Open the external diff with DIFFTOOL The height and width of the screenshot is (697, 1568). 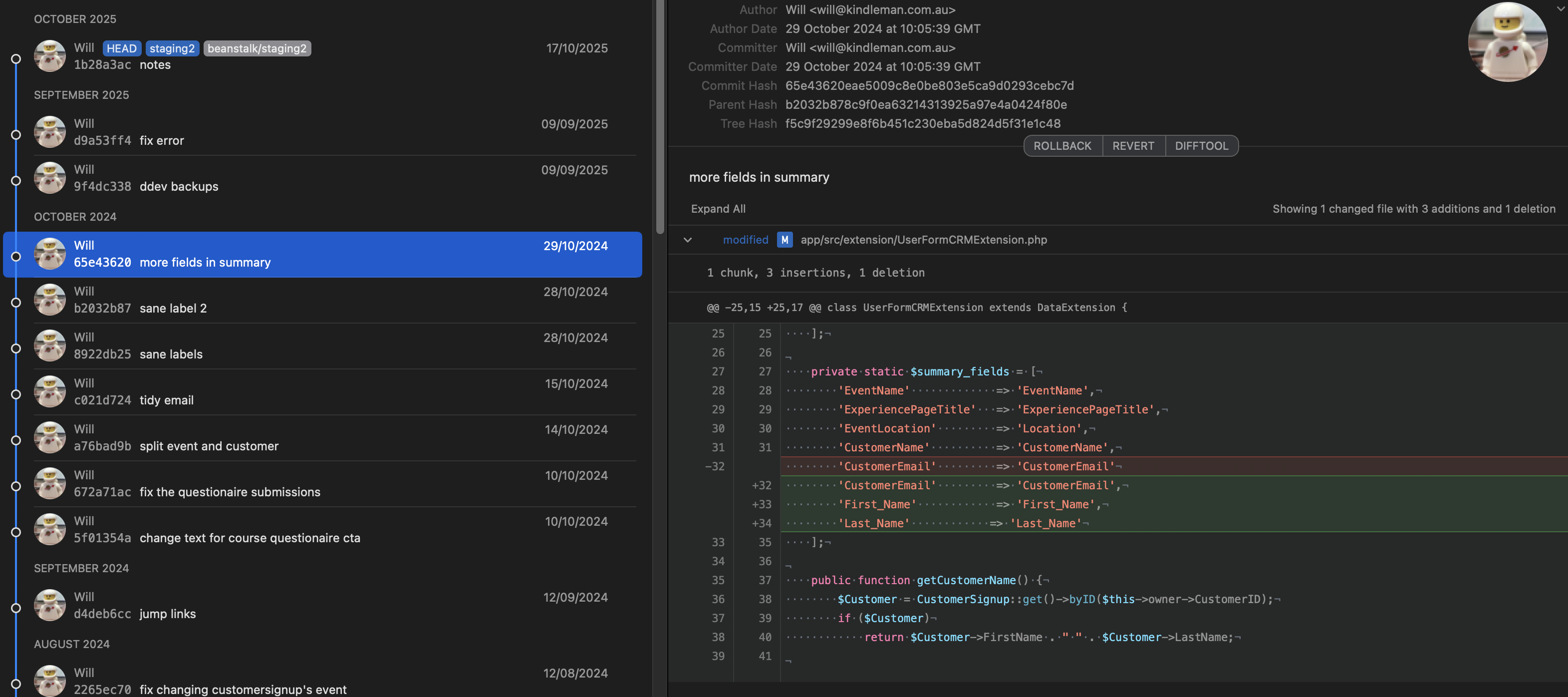1202,145
